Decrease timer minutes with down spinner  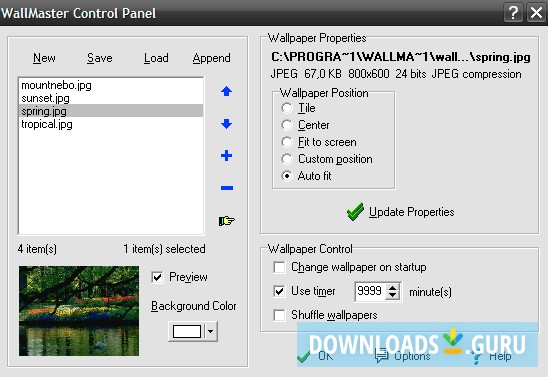(x=392, y=295)
